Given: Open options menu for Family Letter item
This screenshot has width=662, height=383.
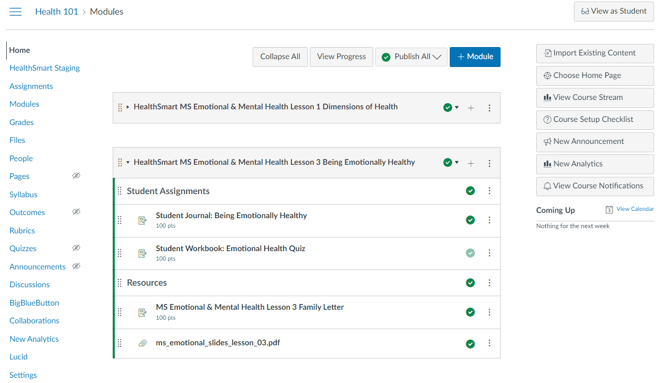Looking at the screenshot, I should [489, 312].
